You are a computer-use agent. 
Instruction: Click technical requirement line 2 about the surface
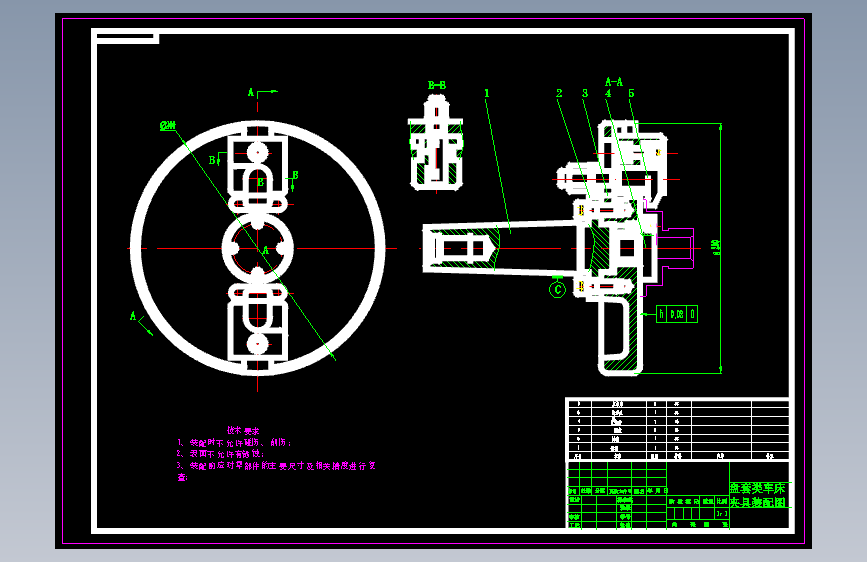[x=221, y=454]
